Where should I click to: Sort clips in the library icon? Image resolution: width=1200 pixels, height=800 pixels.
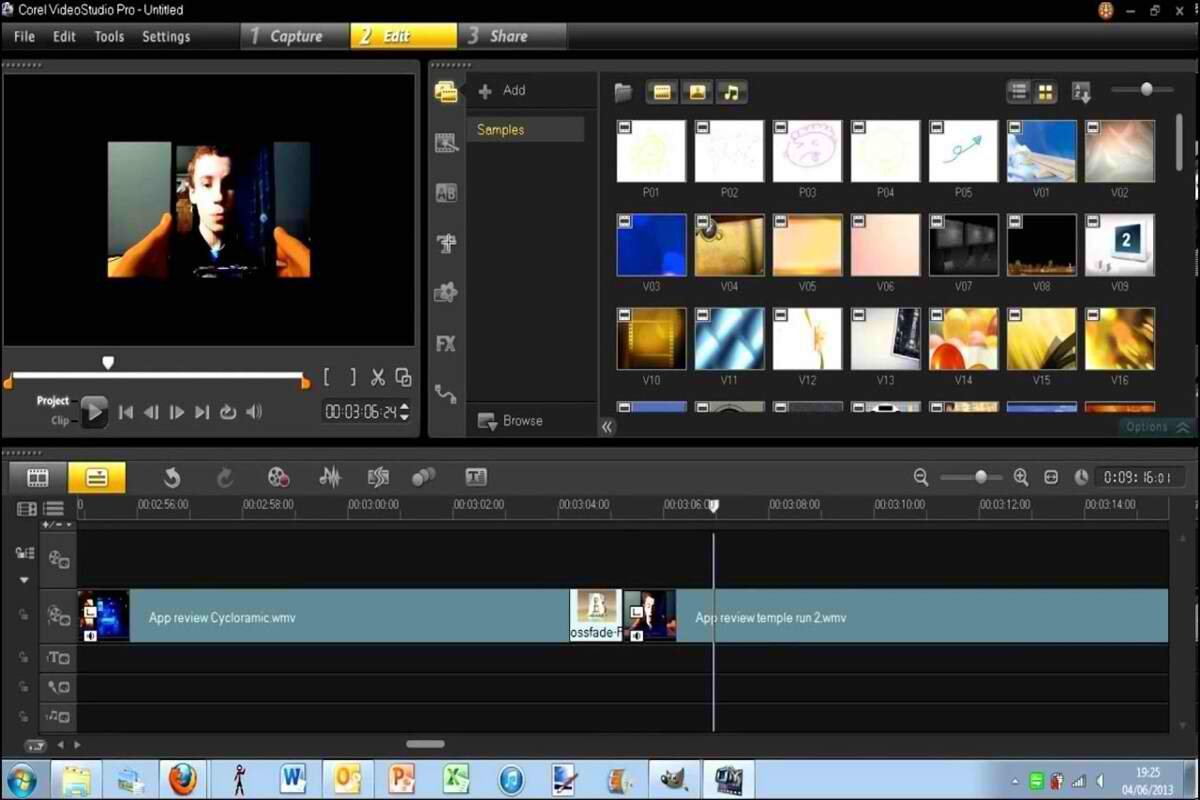point(1081,93)
